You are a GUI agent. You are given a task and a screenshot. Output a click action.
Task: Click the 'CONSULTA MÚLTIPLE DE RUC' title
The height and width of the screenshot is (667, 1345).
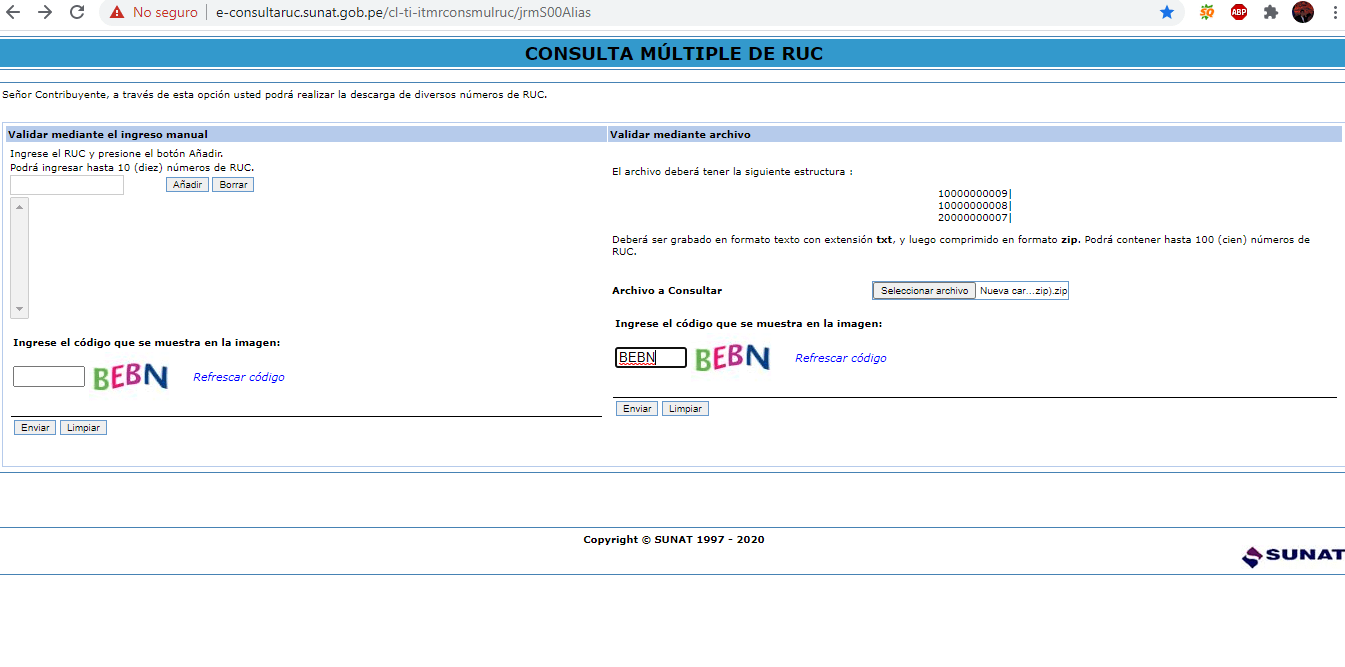tap(674, 54)
